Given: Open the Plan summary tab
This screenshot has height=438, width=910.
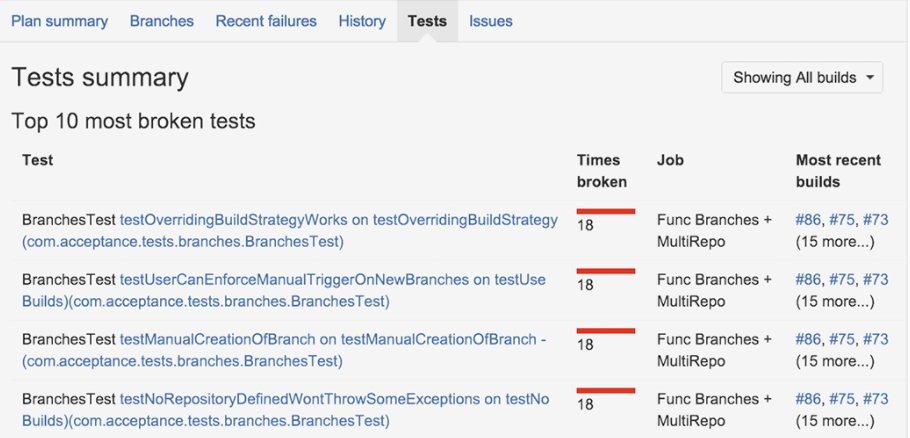Looking at the screenshot, I should pyautogui.click(x=59, y=21).
